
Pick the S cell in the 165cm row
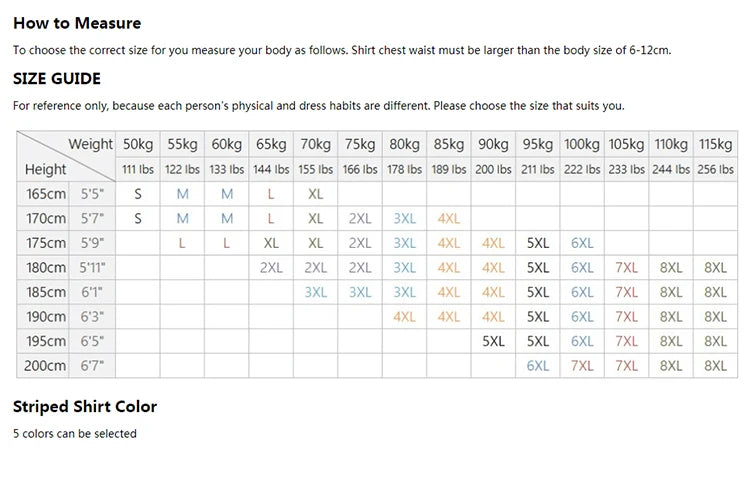coord(138,194)
